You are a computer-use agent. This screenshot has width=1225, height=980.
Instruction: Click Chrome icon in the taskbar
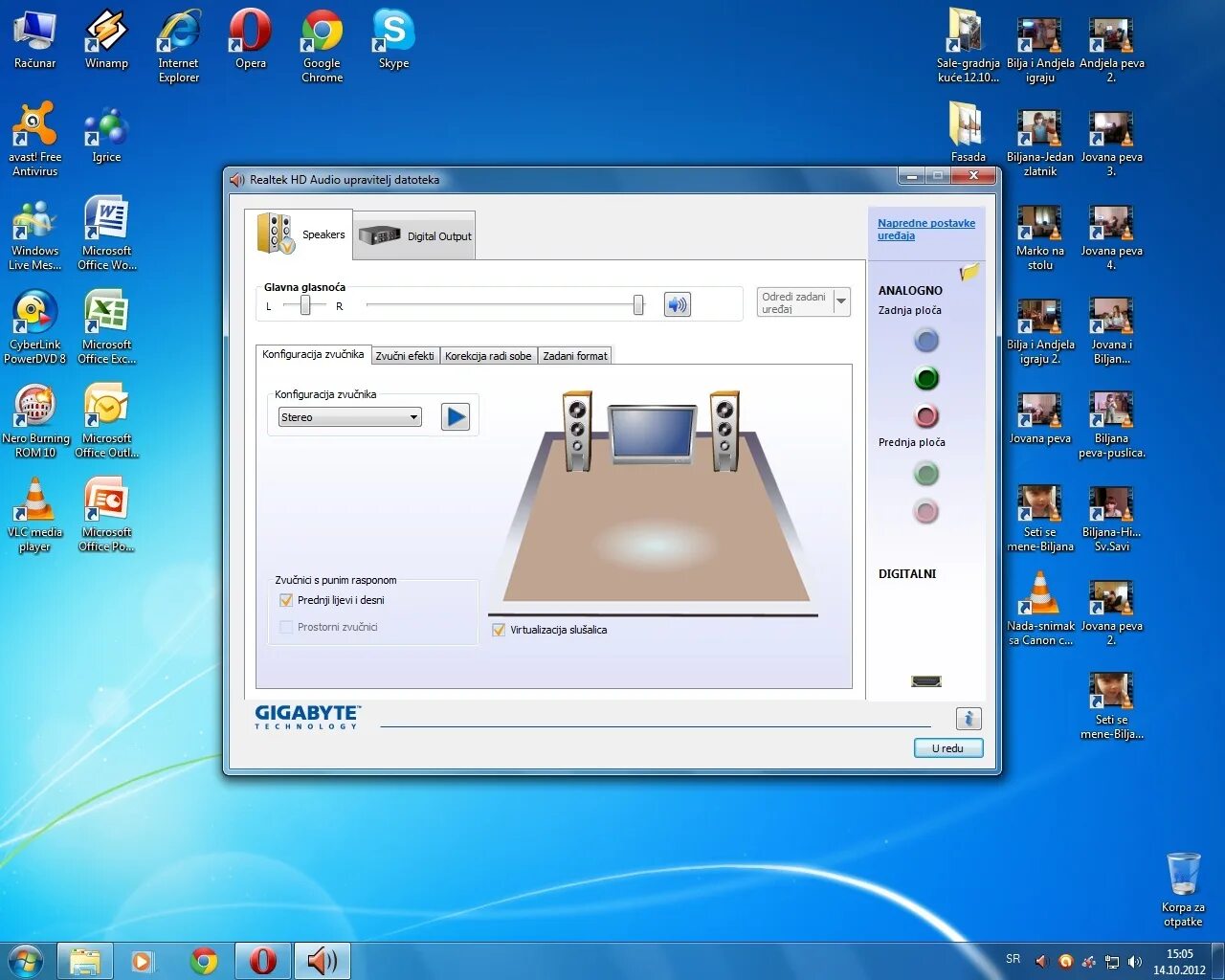coord(204,961)
